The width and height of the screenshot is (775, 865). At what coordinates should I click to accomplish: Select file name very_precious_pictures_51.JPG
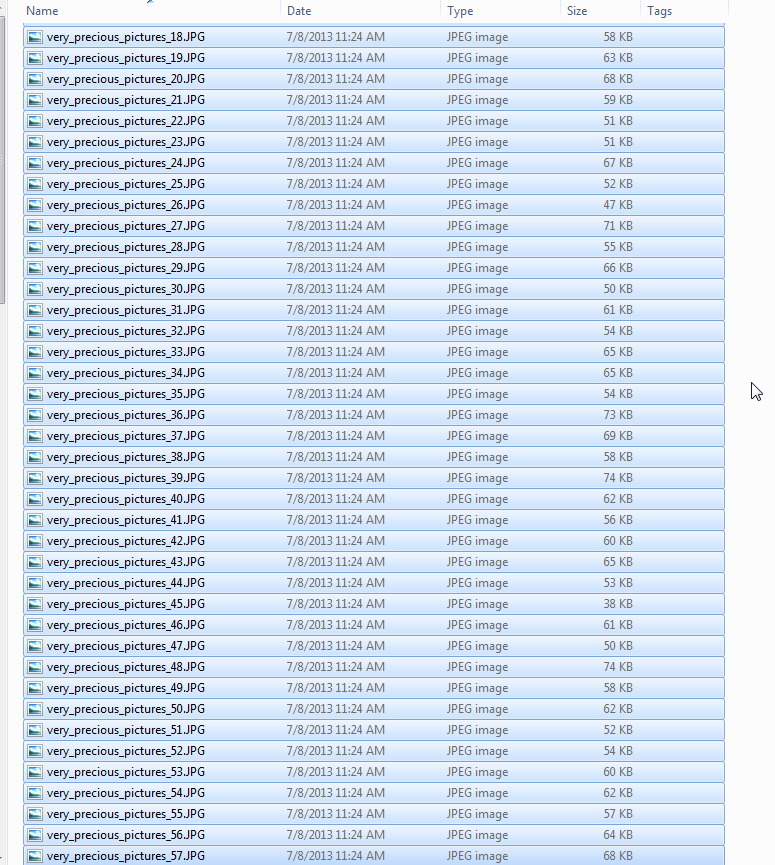click(x=126, y=730)
